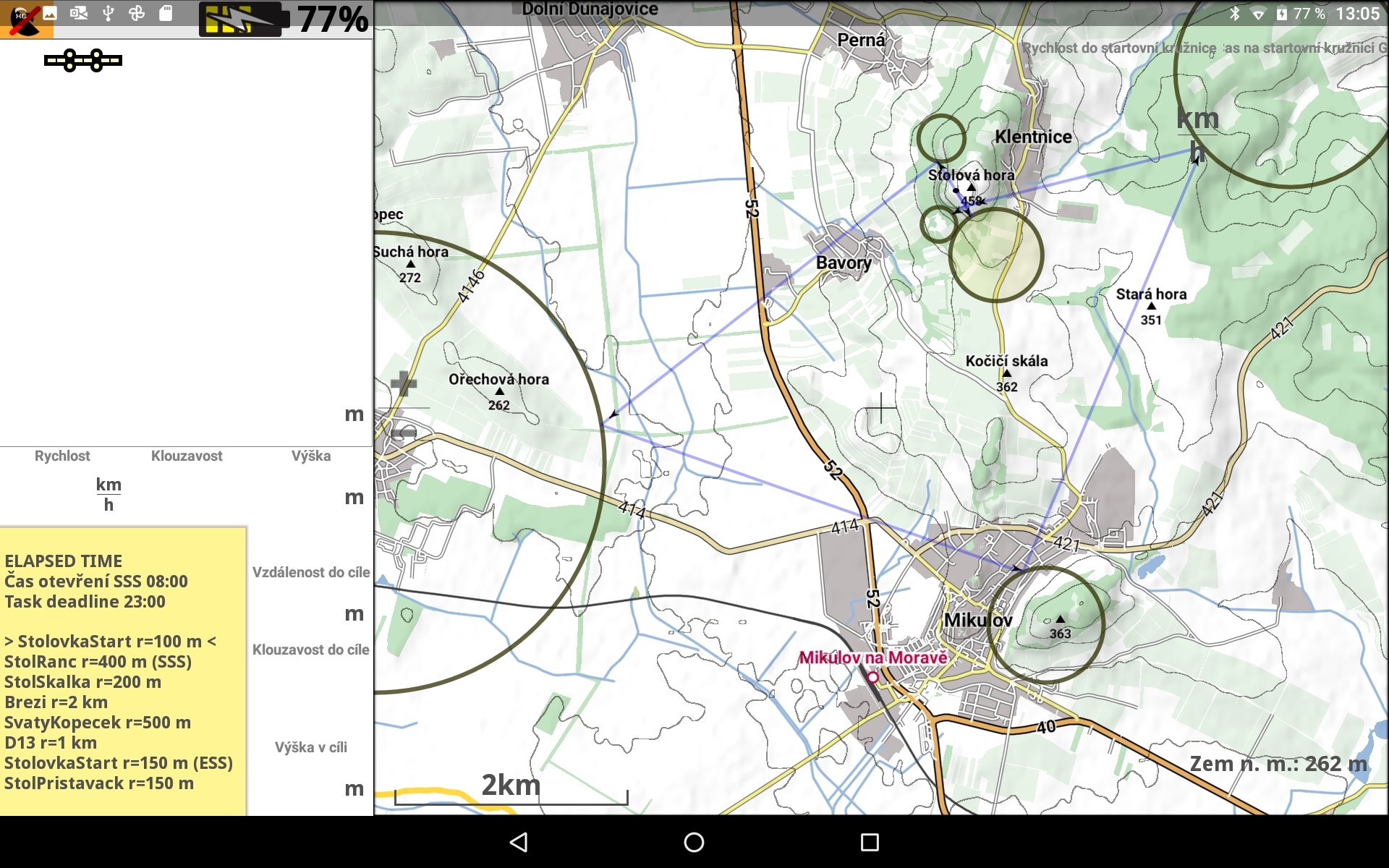Tap the Bluetooth status icon

coord(1234,14)
